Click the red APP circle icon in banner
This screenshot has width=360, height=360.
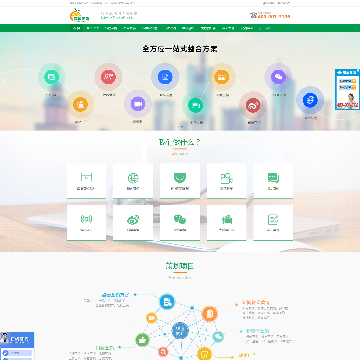(x=108, y=77)
